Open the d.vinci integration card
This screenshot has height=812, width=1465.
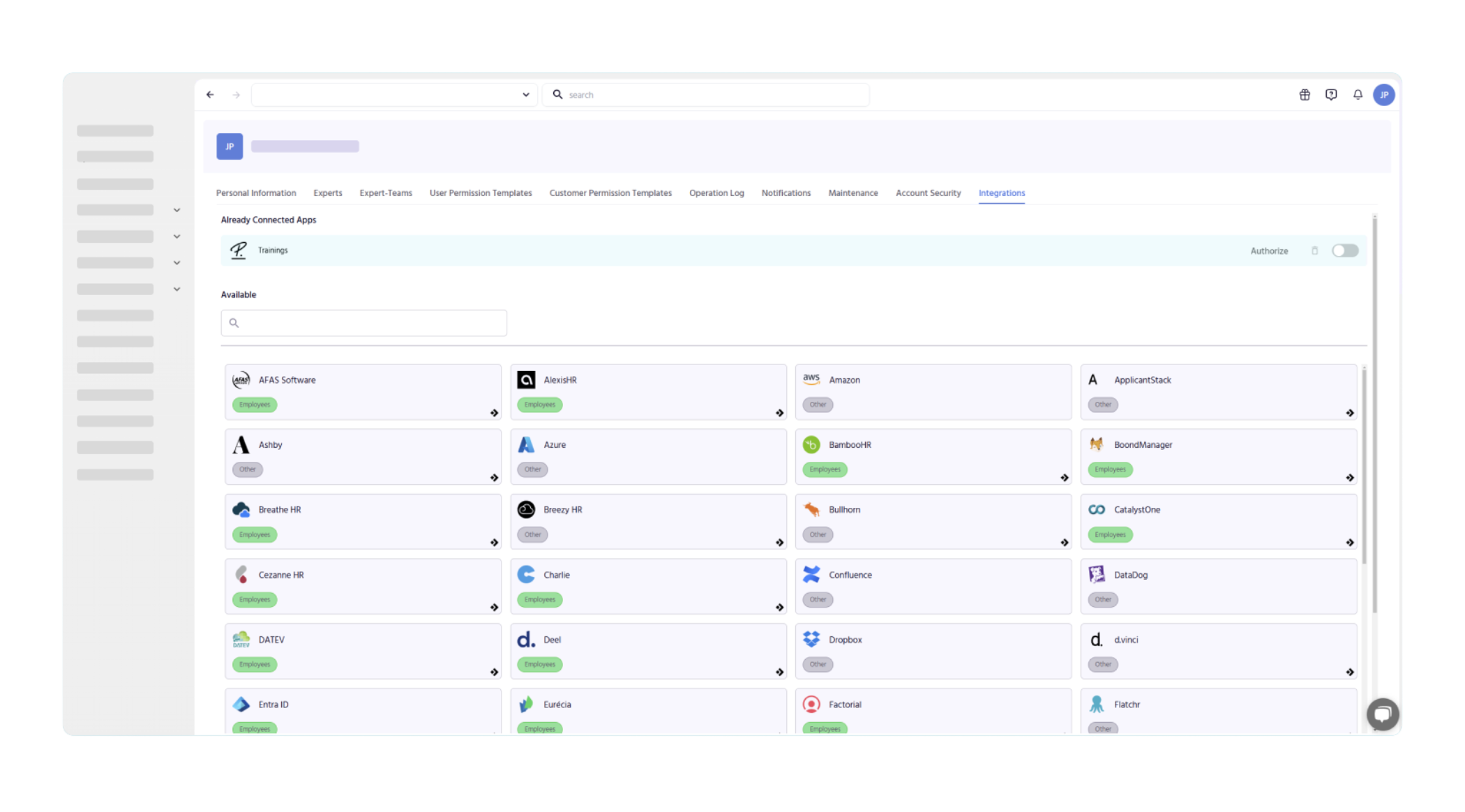[1218, 652]
